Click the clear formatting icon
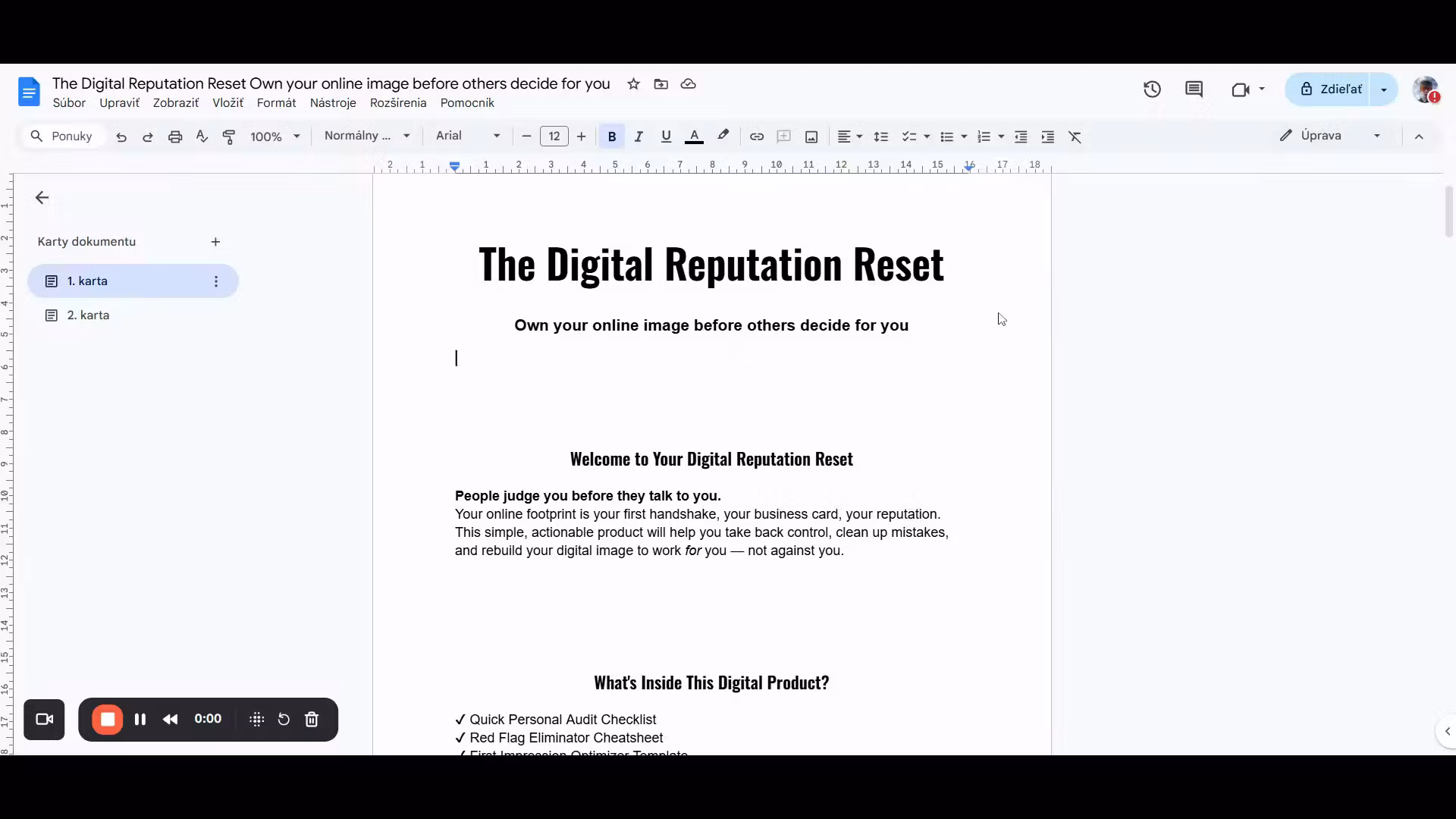Screen dimensions: 1456x819 click(x=1075, y=136)
